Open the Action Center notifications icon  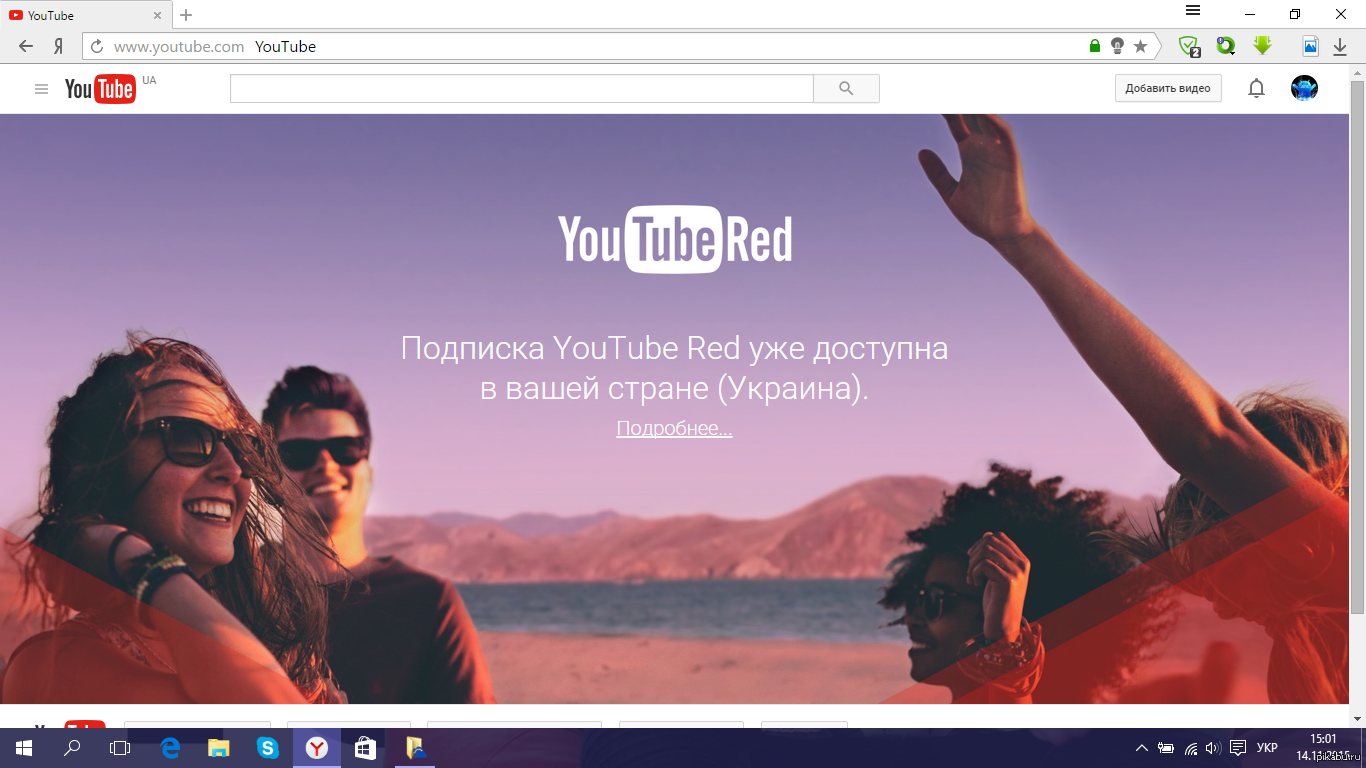[x=1238, y=748]
